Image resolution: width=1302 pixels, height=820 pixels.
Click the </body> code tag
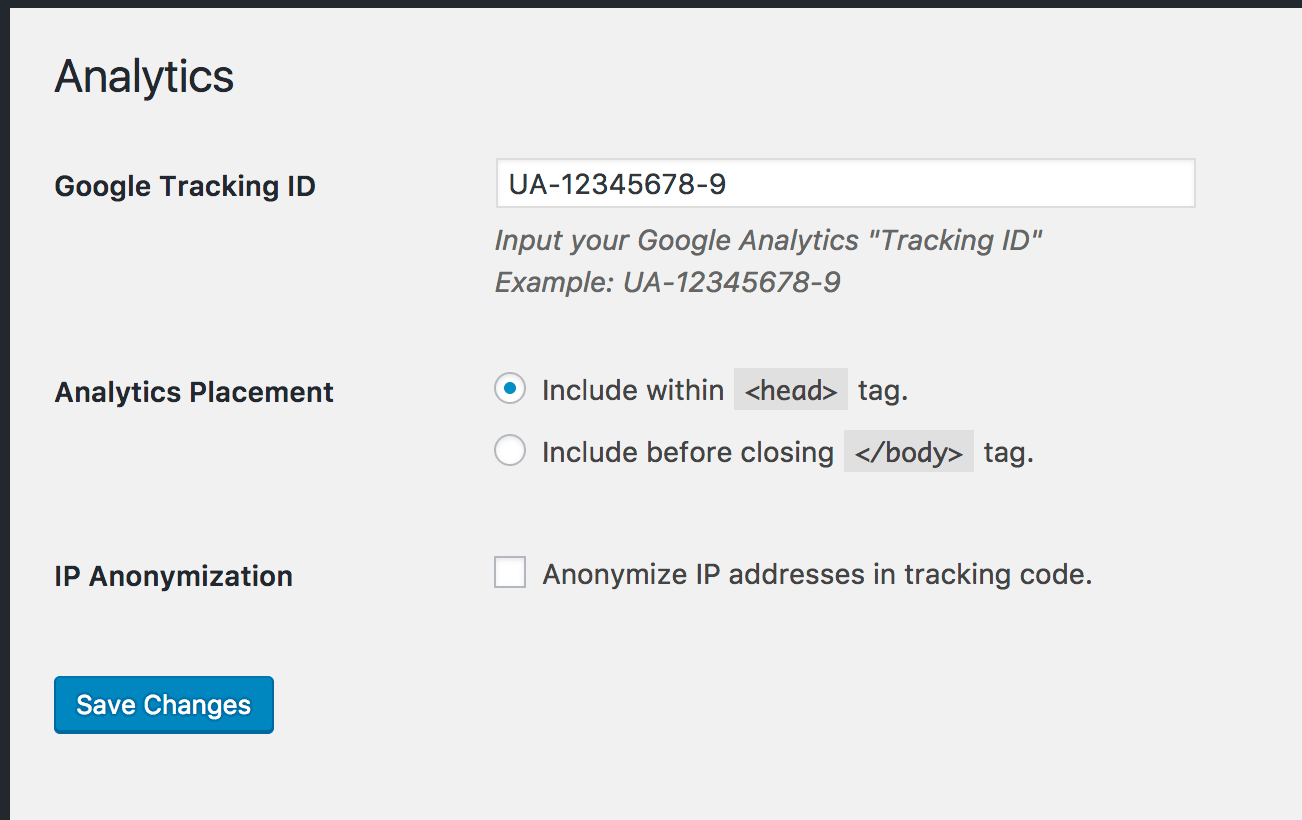(x=909, y=452)
